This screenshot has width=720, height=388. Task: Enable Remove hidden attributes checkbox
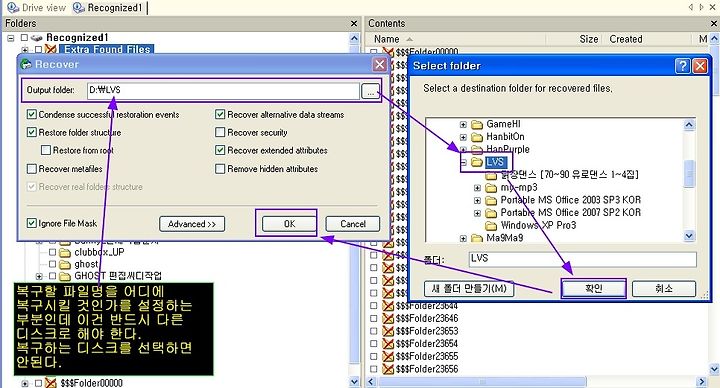click(x=220, y=169)
